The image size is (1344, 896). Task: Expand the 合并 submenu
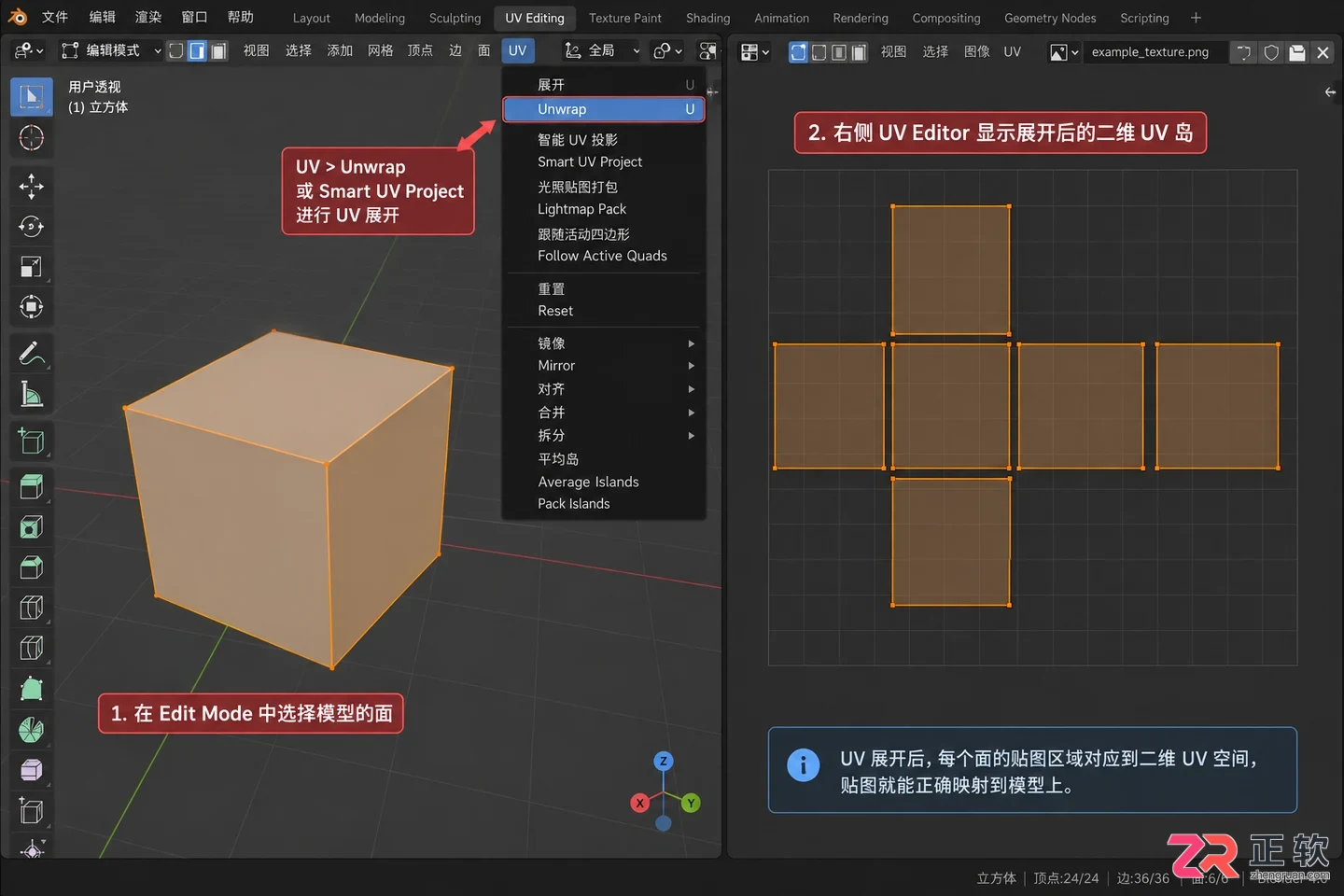pos(604,413)
